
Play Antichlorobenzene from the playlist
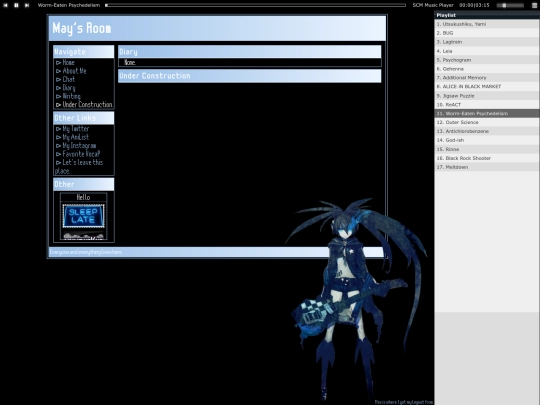pos(487,131)
